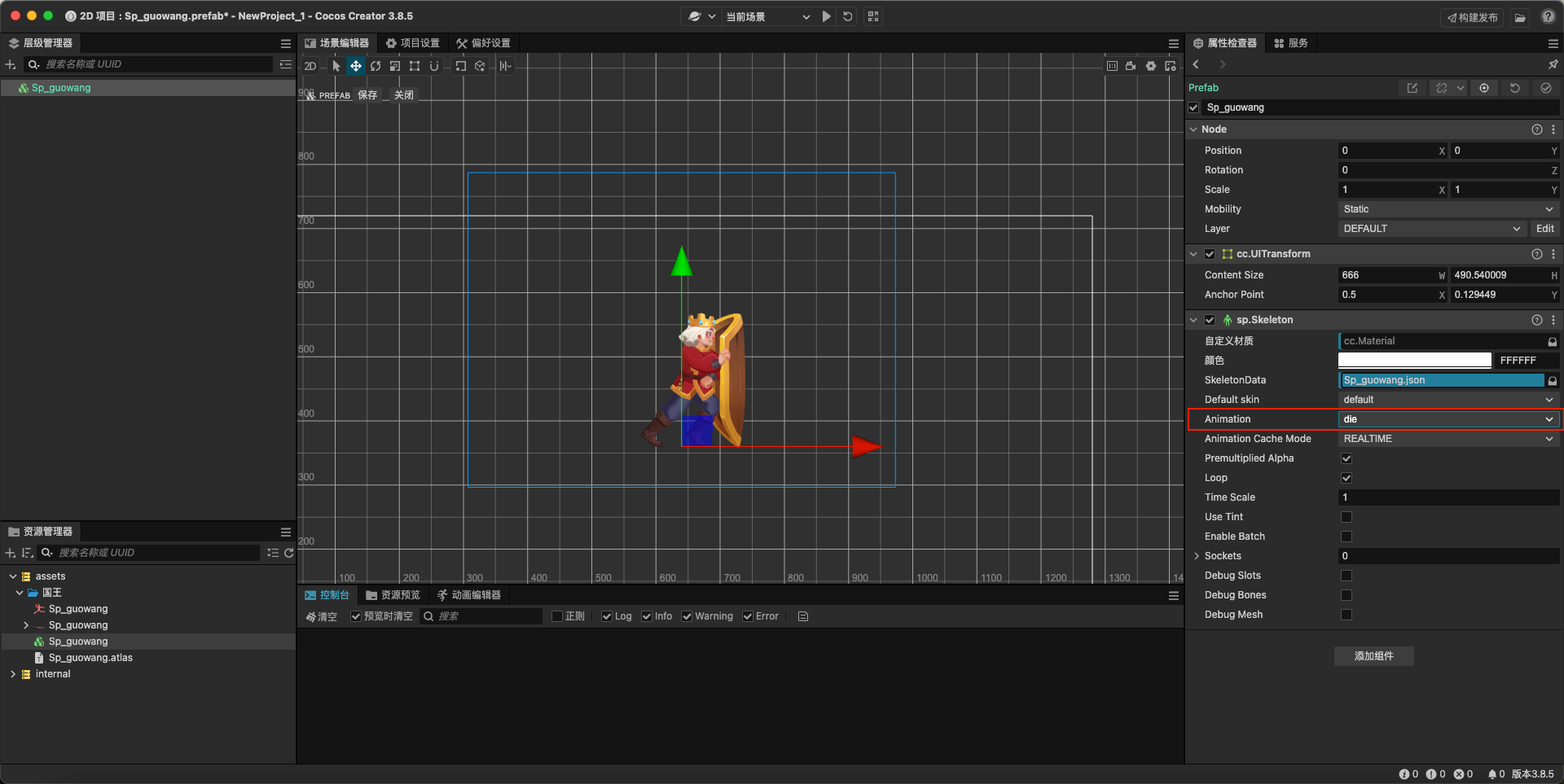
Task: Enable the Debug Mesh checkbox
Action: point(1347,615)
